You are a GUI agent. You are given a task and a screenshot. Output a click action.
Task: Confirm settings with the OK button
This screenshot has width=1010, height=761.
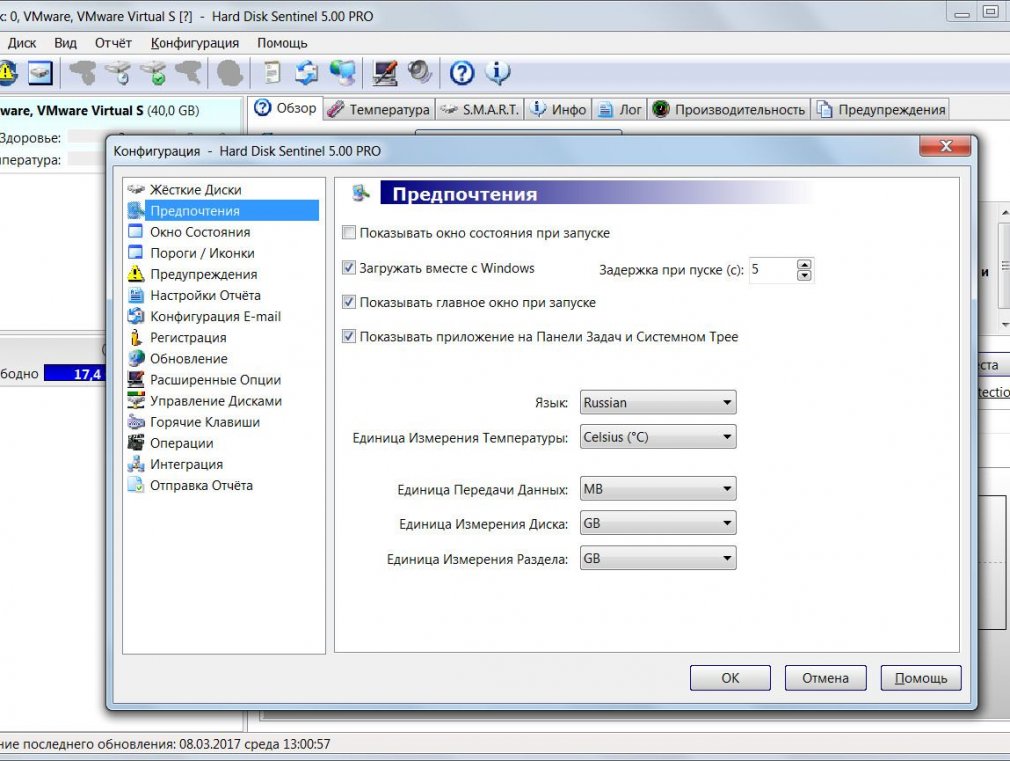click(x=730, y=678)
